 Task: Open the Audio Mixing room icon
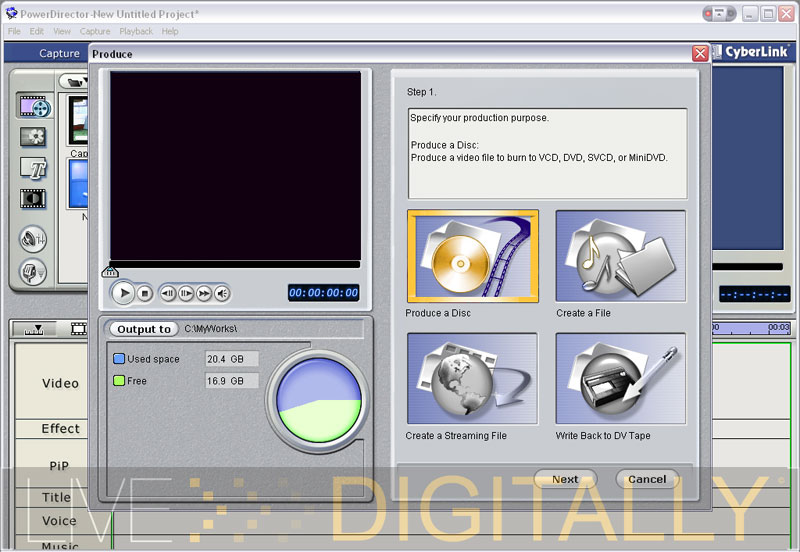33,238
